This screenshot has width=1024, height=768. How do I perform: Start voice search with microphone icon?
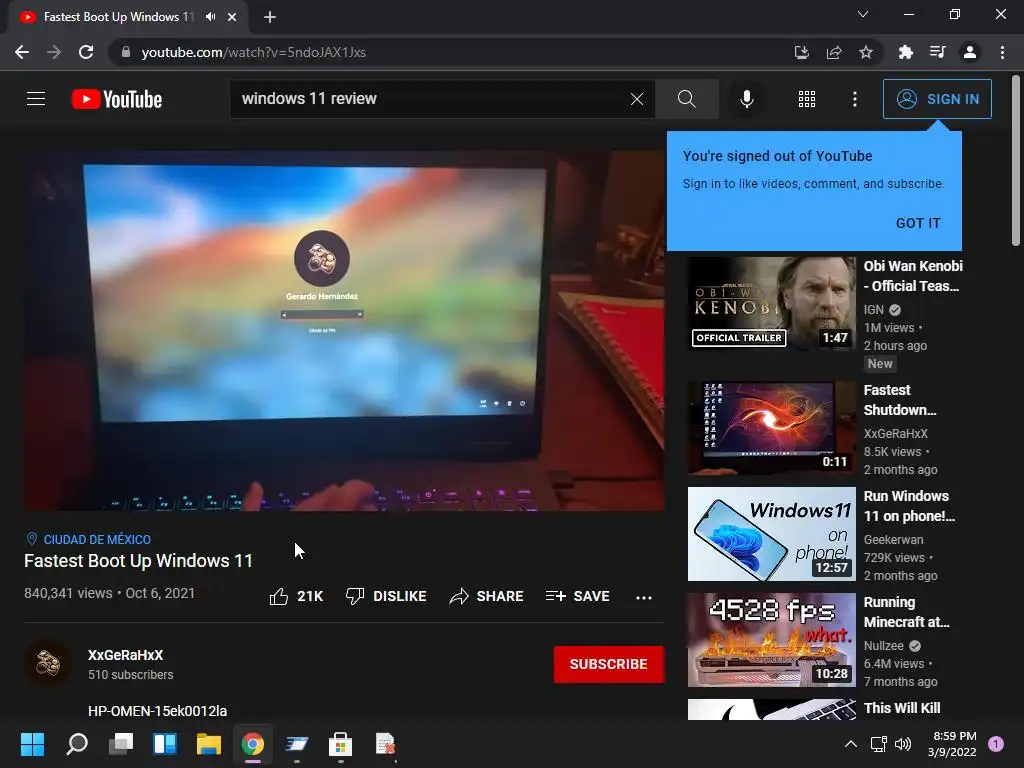746,99
